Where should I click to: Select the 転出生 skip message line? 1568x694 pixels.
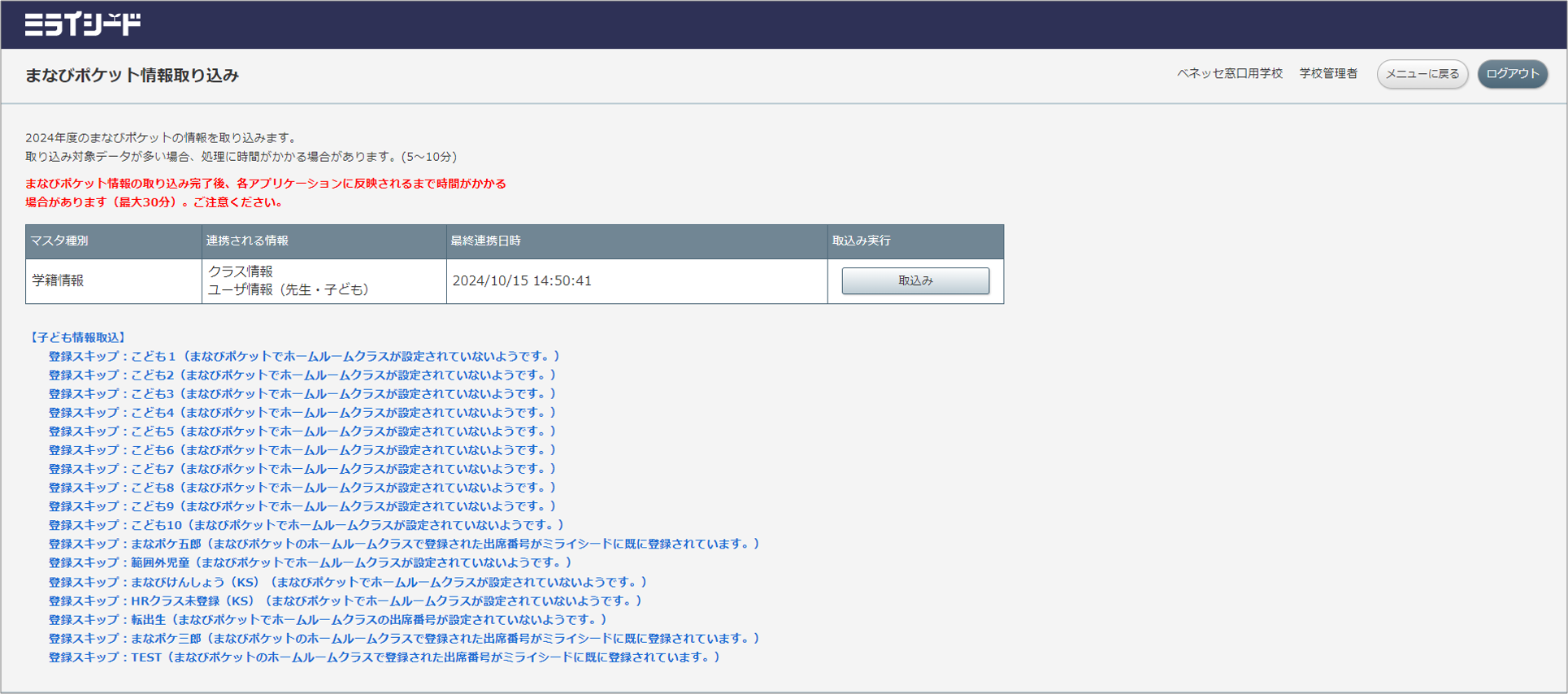[328, 620]
